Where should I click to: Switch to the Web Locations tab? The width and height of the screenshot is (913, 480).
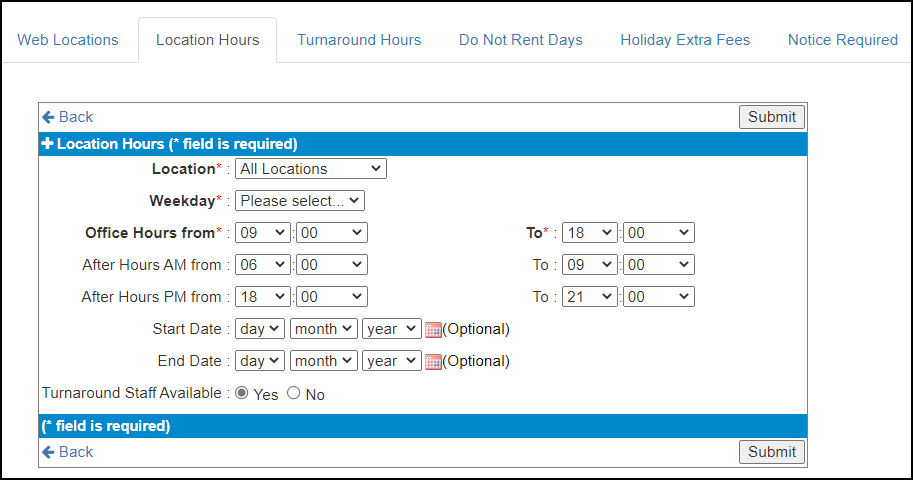pos(68,40)
